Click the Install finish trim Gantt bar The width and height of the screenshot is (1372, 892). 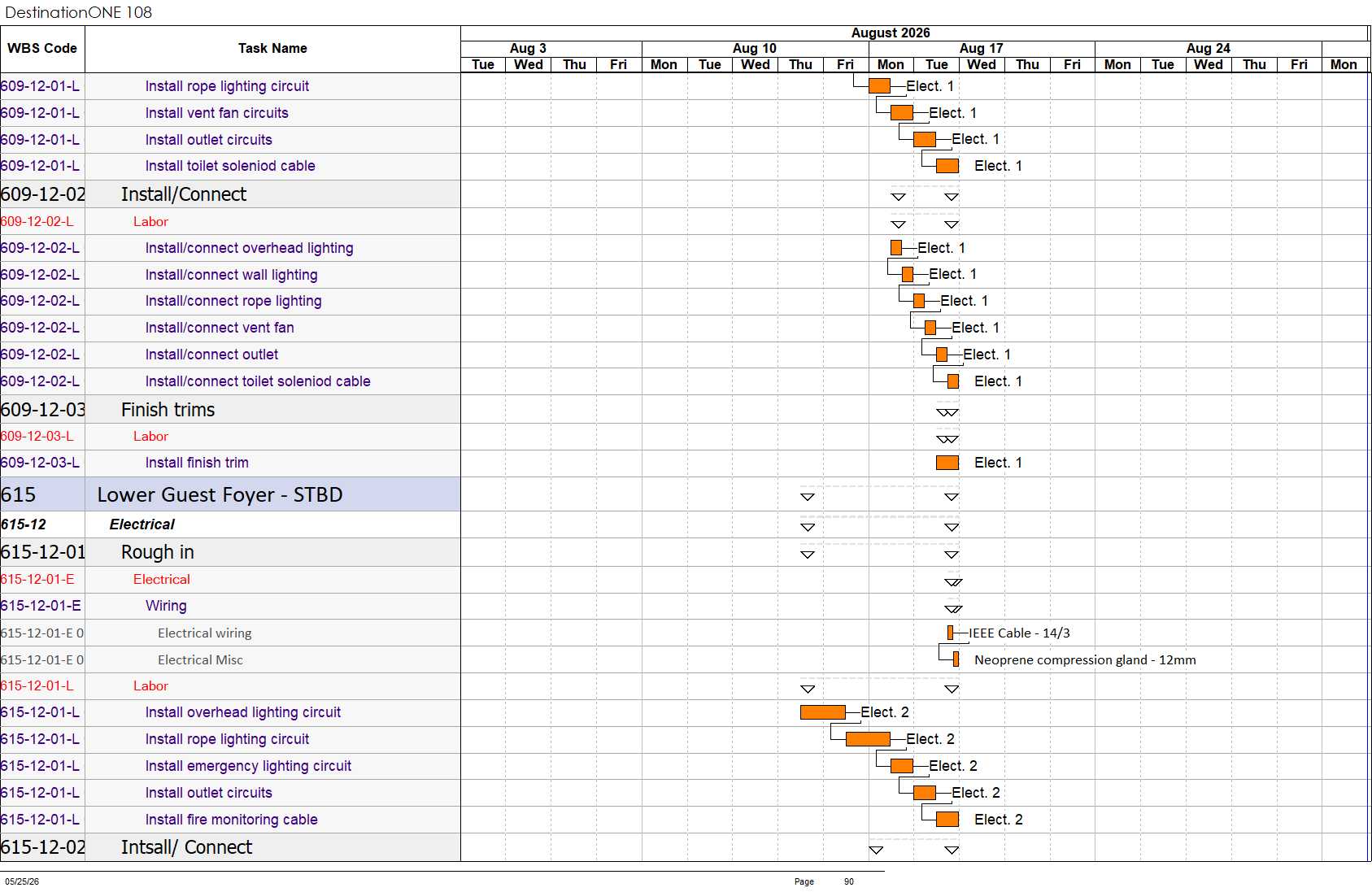pyautogui.click(x=947, y=463)
